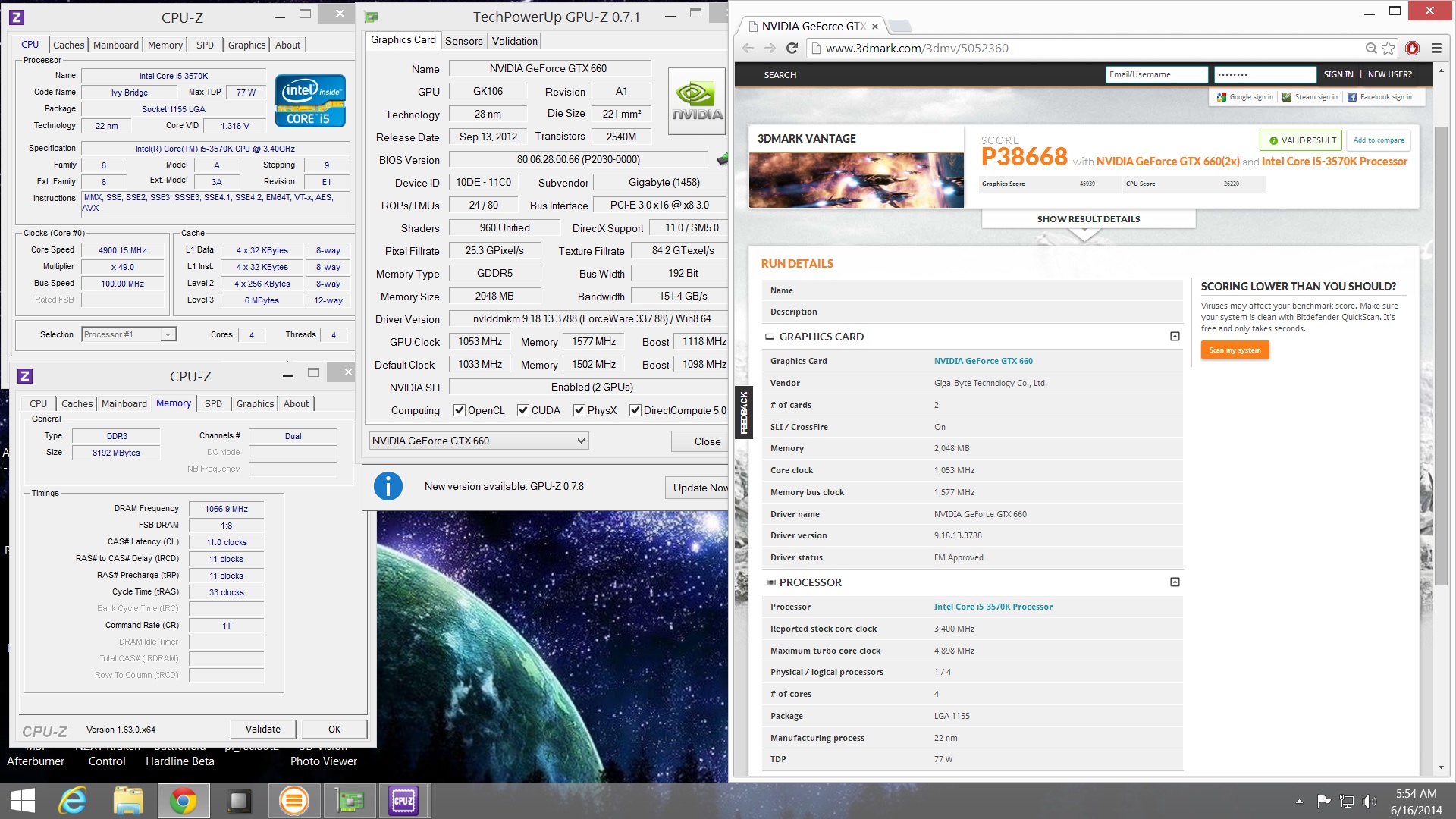Launch Internet Explorer from taskbar
1456x819 pixels.
pos(73,801)
